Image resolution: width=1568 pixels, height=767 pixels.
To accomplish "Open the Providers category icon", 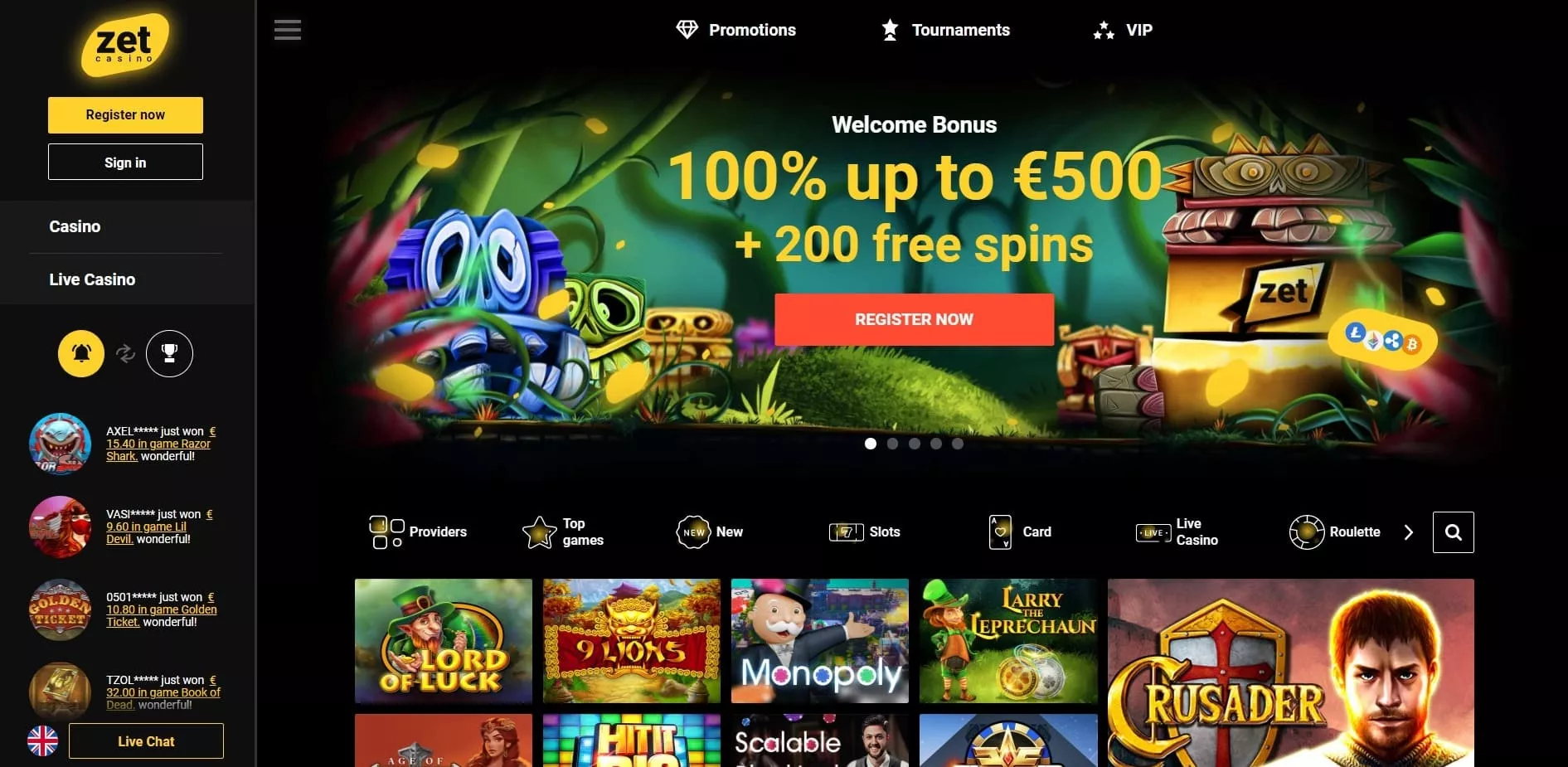I will (x=386, y=532).
